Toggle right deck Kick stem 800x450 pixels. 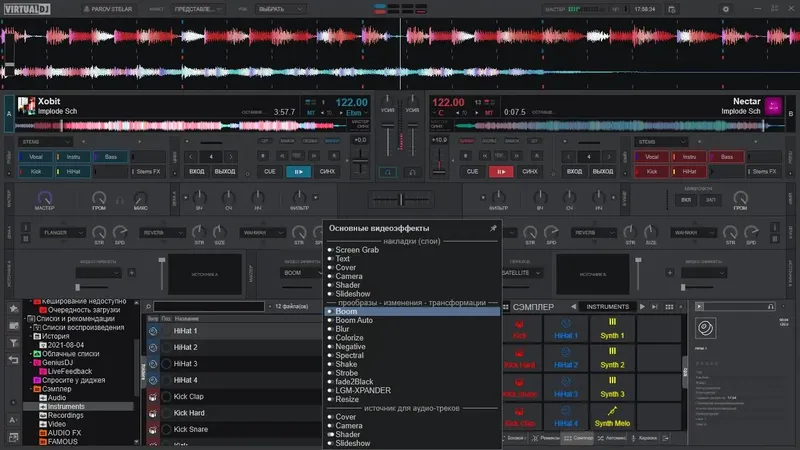(x=652, y=171)
